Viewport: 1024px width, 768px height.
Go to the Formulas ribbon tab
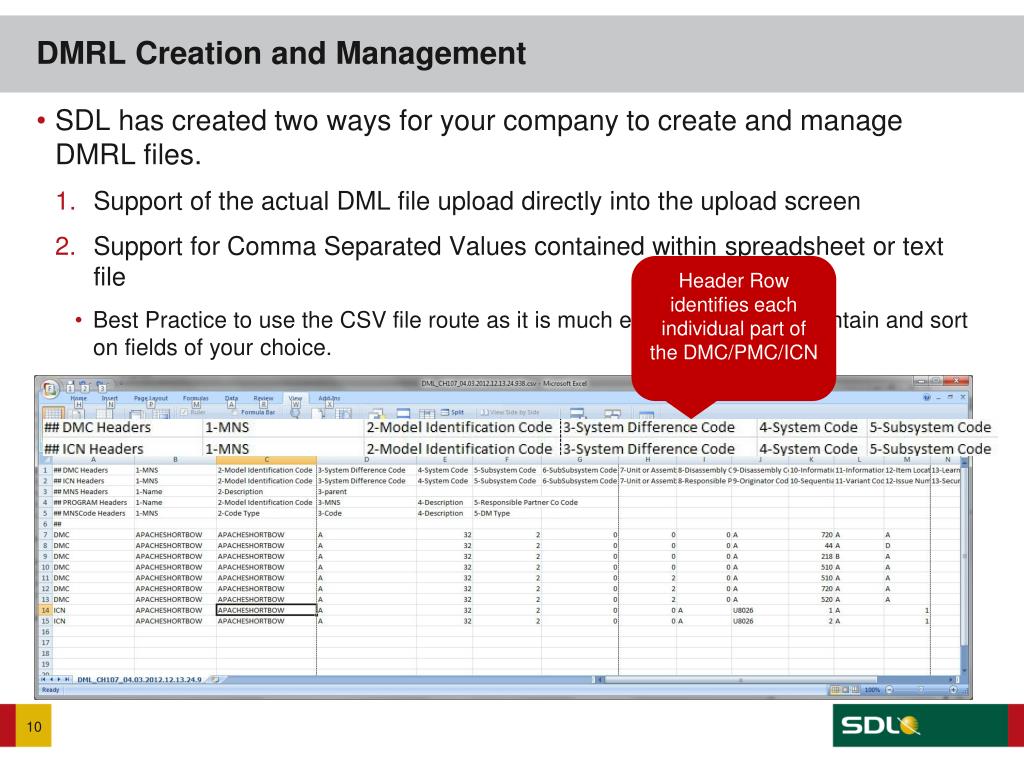[x=195, y=398]
